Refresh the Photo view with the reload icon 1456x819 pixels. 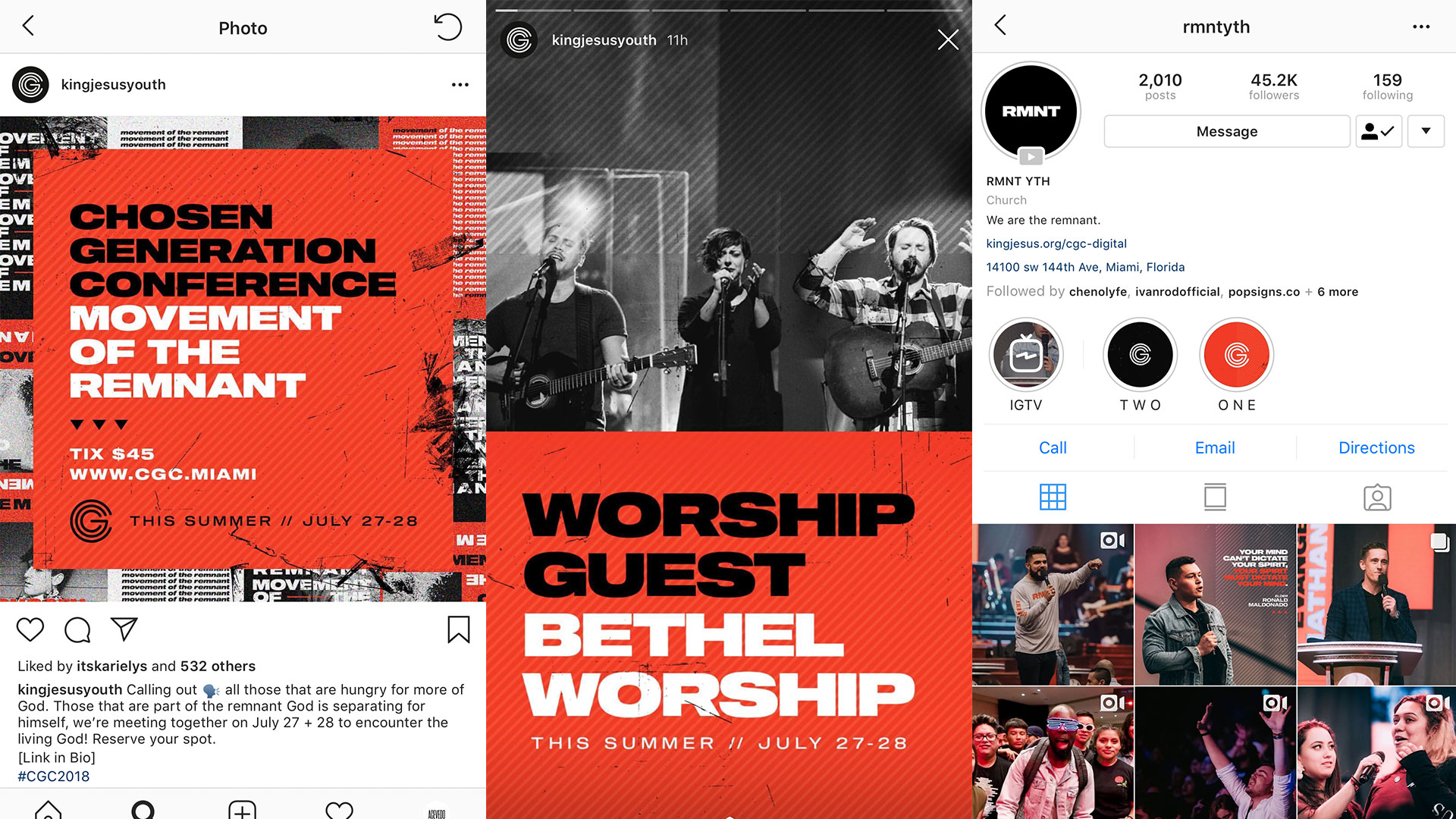(447, 27)
